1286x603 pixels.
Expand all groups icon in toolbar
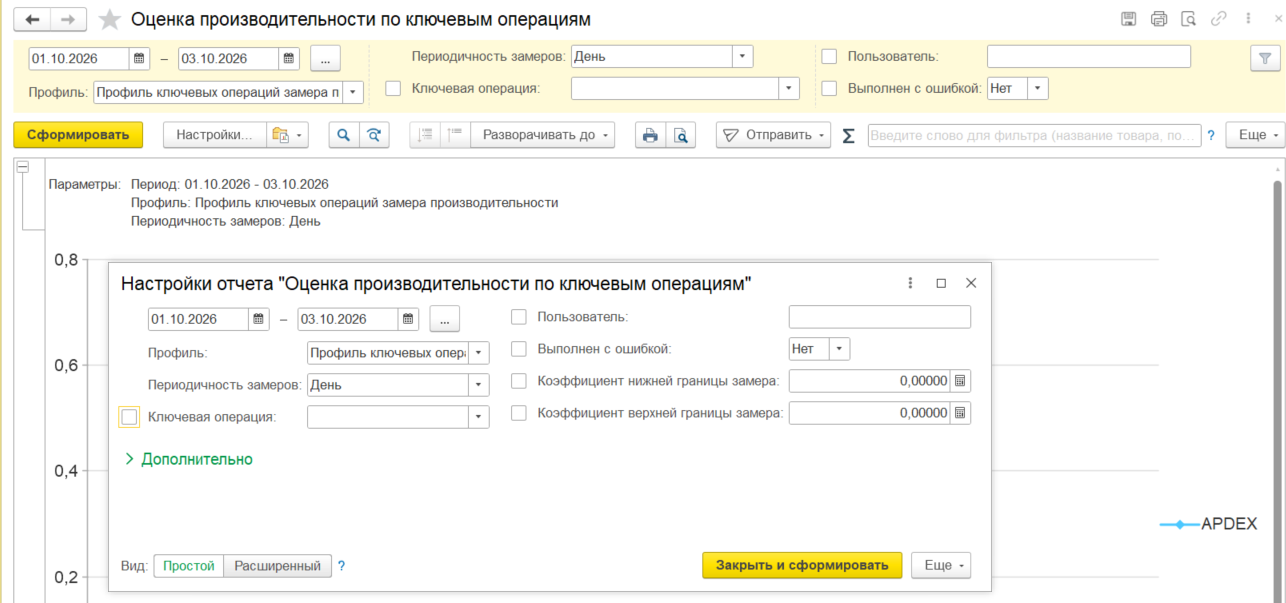coord(455,135)
